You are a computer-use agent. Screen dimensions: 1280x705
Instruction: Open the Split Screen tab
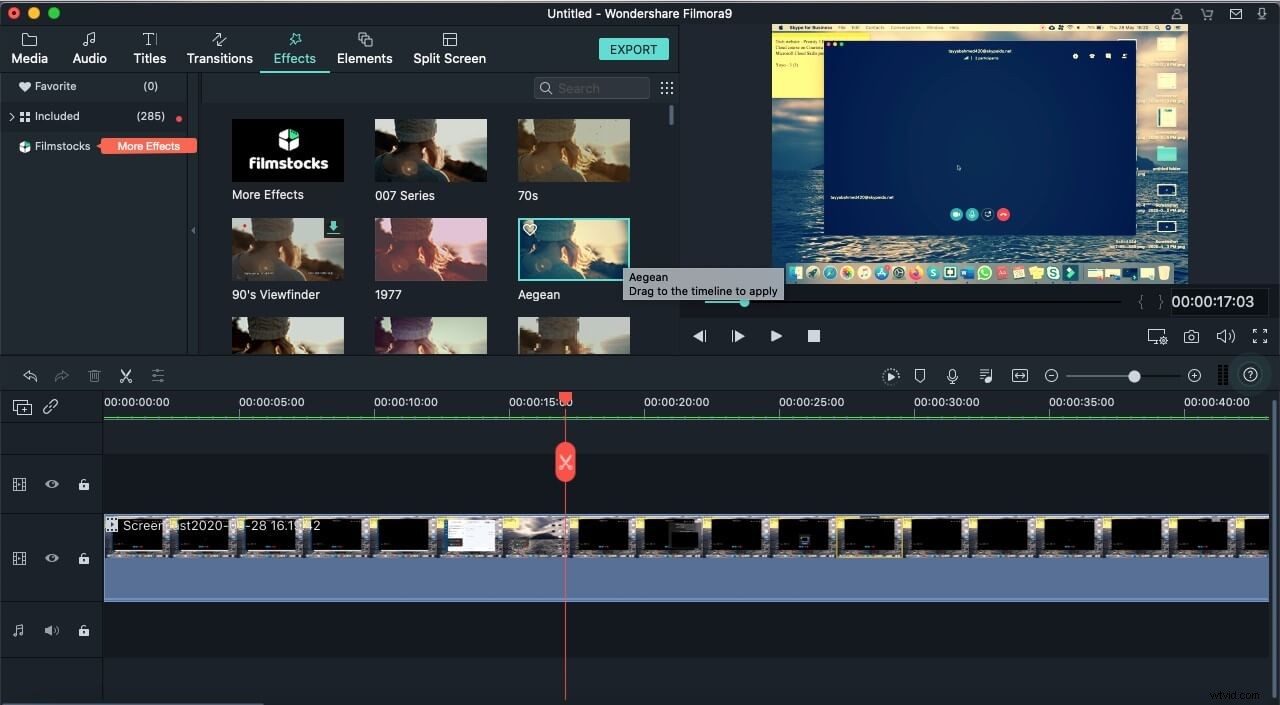click(x=449, y=48)
